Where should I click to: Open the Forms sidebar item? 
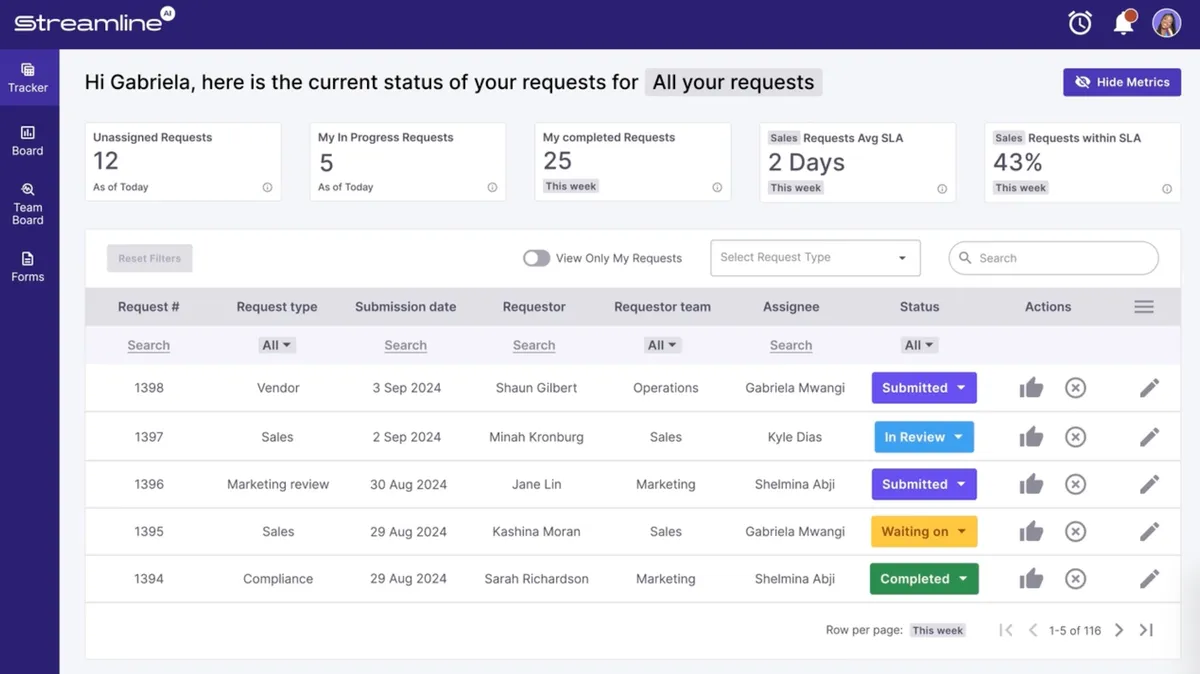pos(28,267)
